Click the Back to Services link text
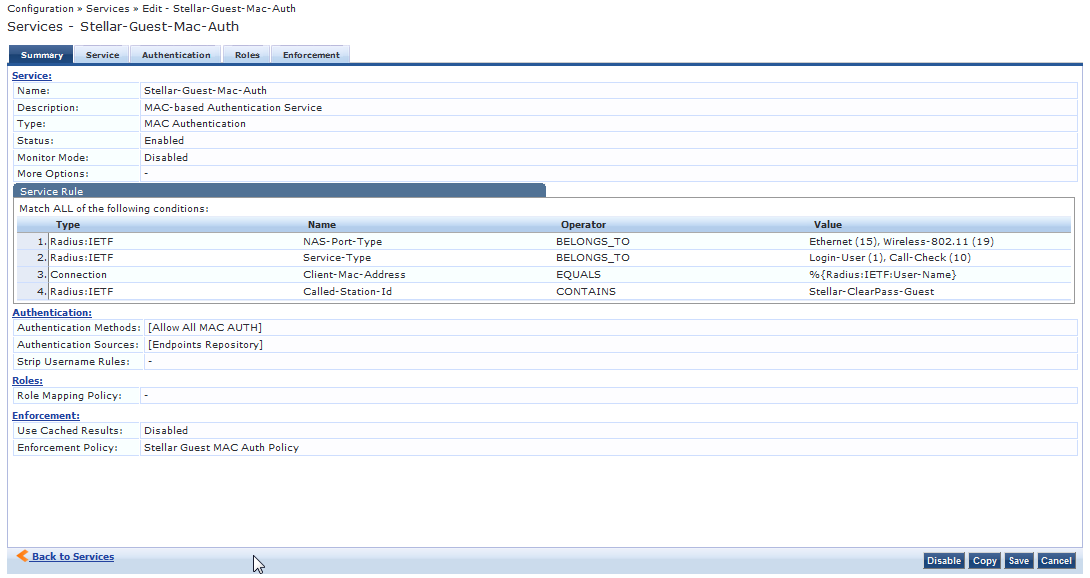 pos(73,557)
